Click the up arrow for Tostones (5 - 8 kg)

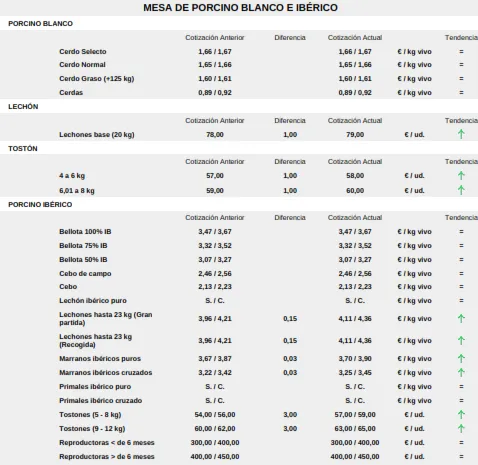point(461,414)
